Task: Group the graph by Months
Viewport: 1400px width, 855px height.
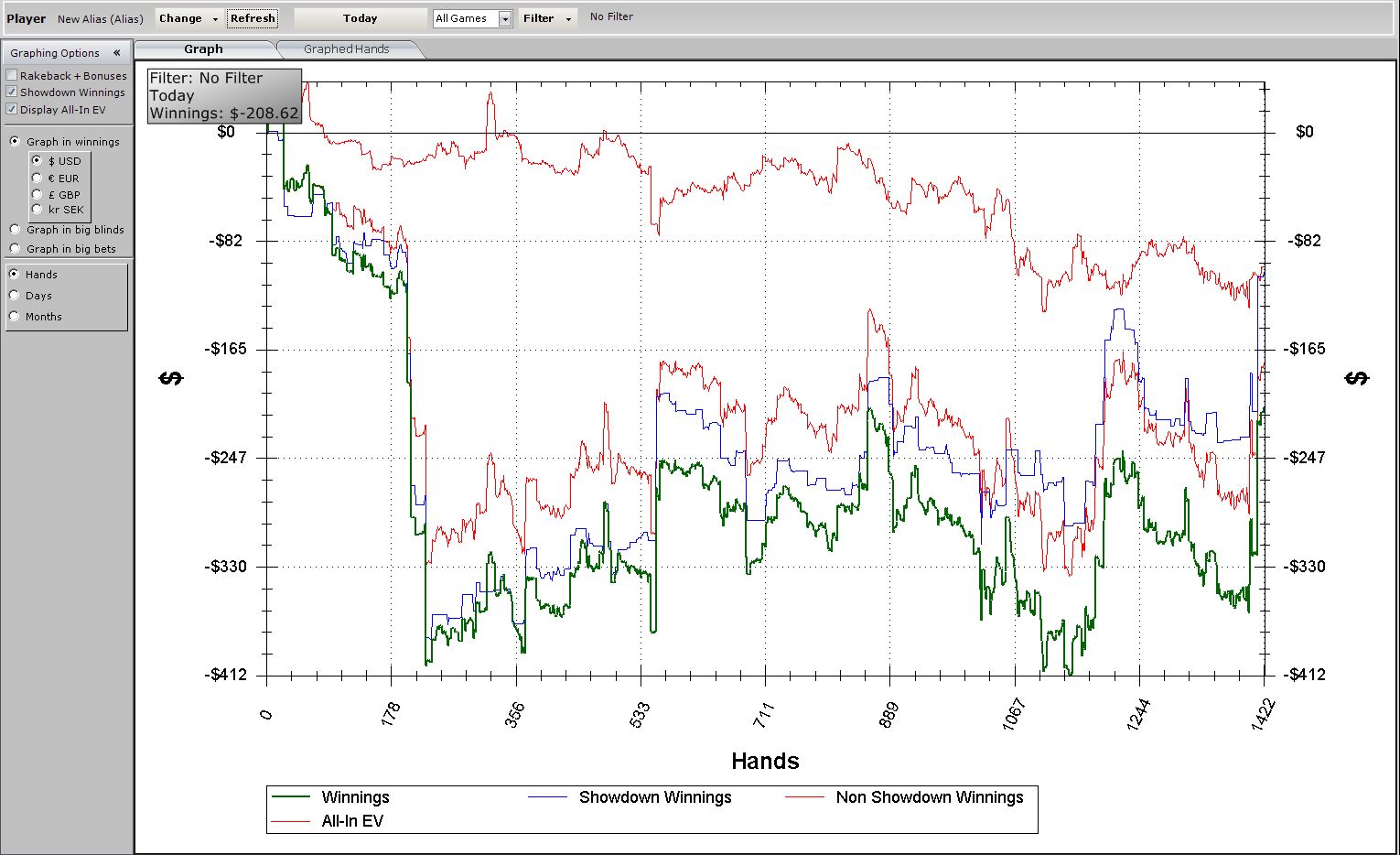Action: click(15, 317)
